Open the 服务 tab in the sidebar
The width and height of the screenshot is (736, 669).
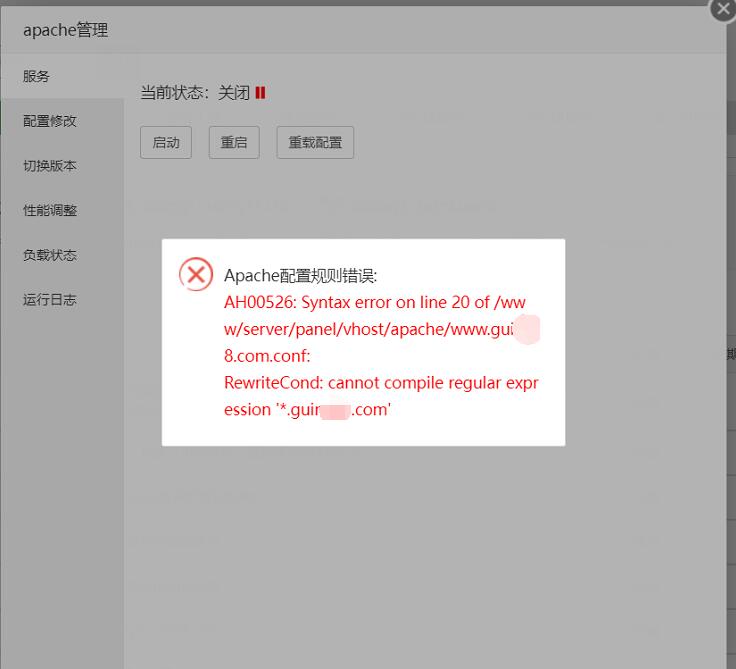[x=62, y=76]
